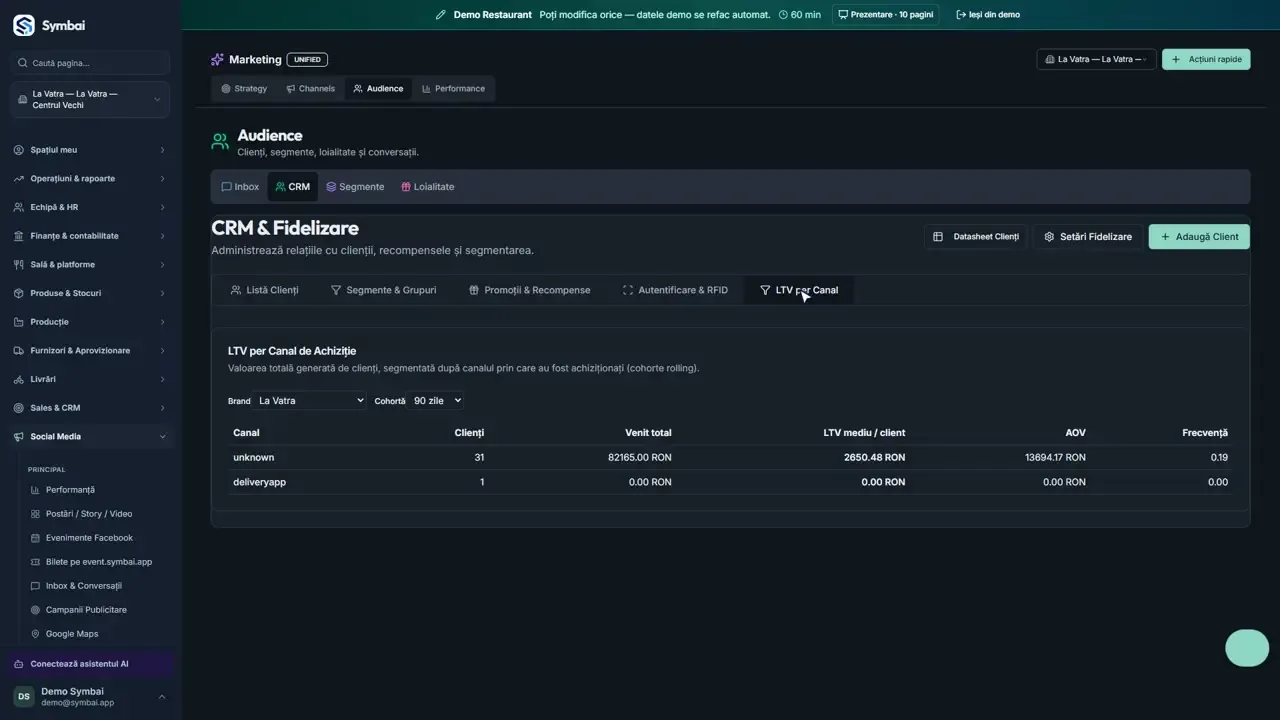Click the DS user avatar
The image size is (1280, 720).
pos(23,697)
